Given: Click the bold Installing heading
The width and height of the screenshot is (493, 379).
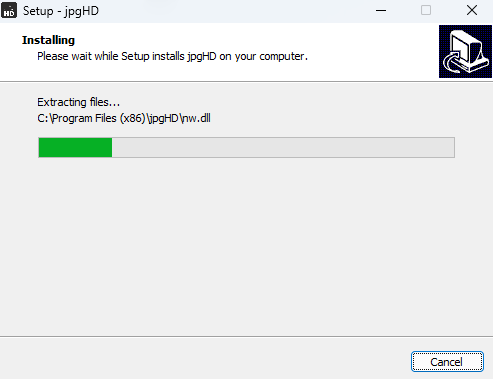Looking at the screenshot, I should [x=48, y=40].
